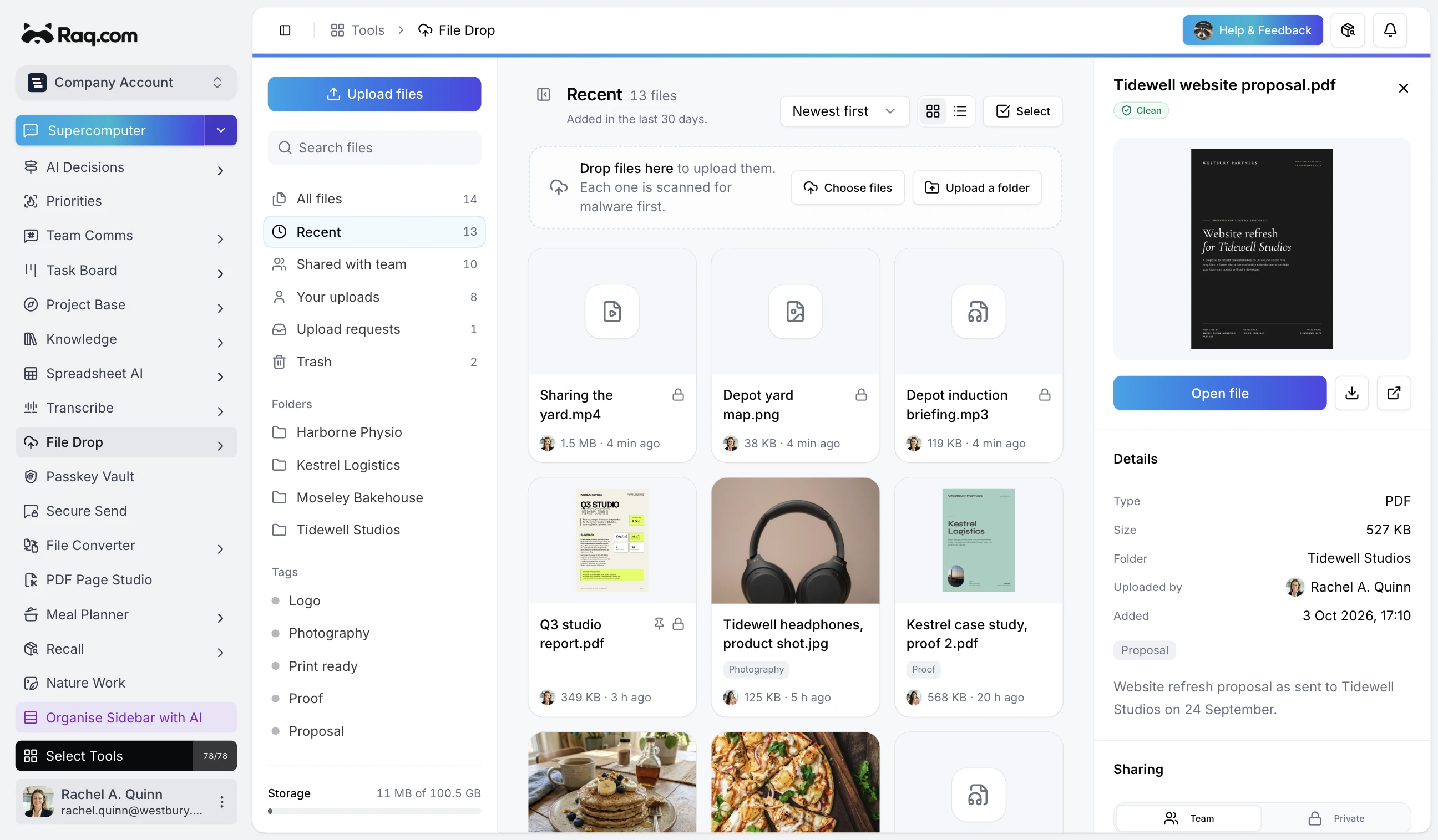
Task: Open Priorities in the sidebar
Action: [126, 201]
